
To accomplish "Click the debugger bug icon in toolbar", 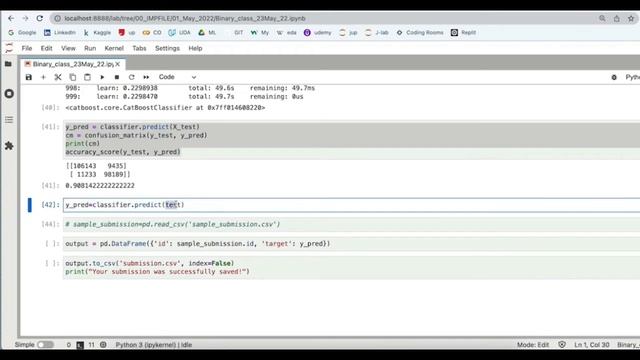I will (614, 77).
